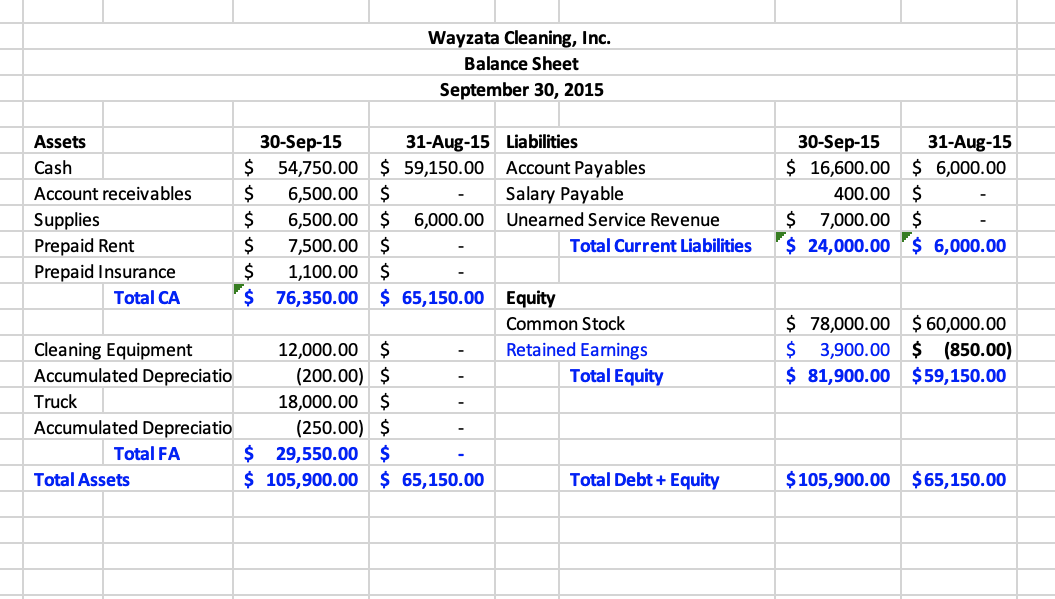1055x599 pixels.
Task: Select the Total Debt + Equity label cell
Action: pos(644,479)
